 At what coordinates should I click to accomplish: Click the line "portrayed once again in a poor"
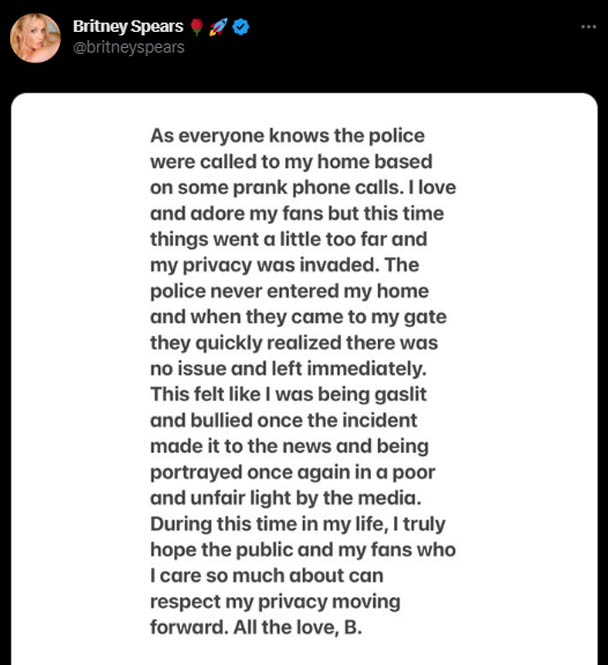coord(293,472)
